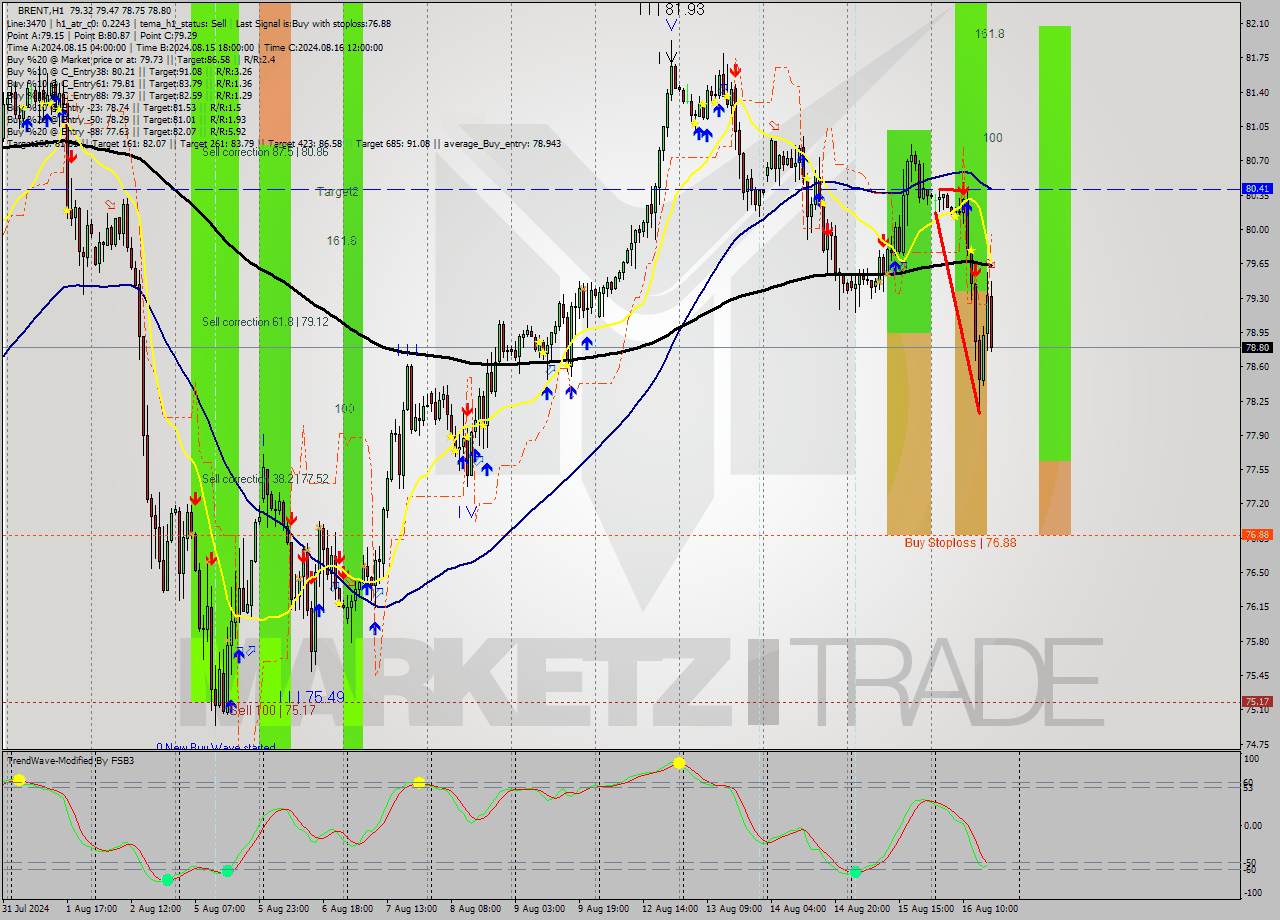Click the '100' label beside the right green zone

coord(992,138)
